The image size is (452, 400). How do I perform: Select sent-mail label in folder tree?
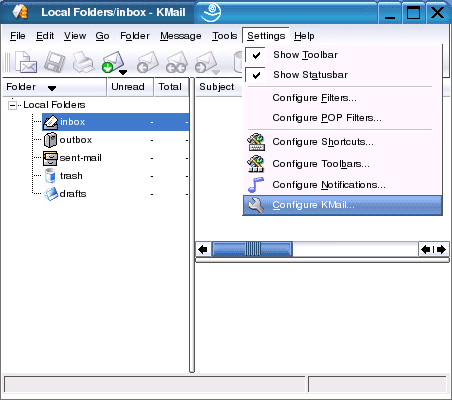(80, 158)
